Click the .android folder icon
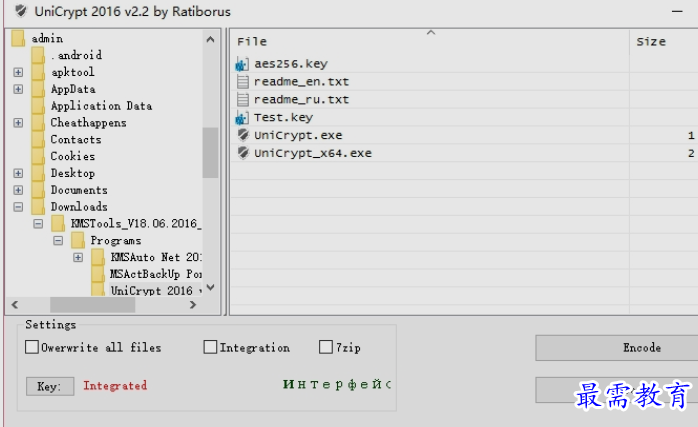The image size is (698, 427). pos(38,55)
